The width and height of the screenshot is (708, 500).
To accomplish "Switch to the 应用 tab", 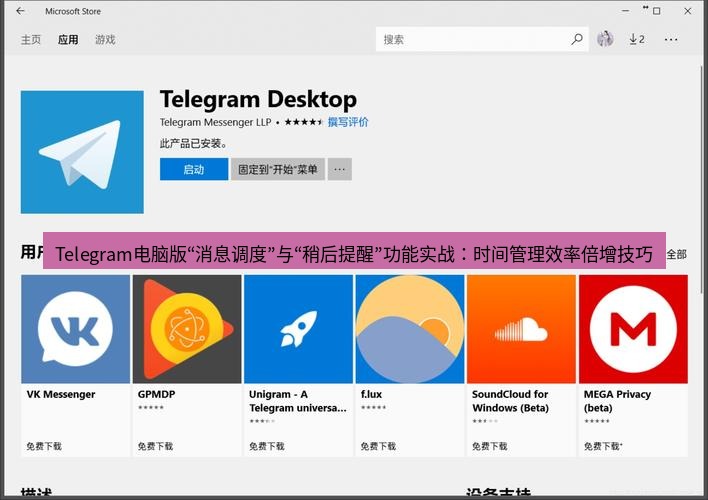I will 68,40.
